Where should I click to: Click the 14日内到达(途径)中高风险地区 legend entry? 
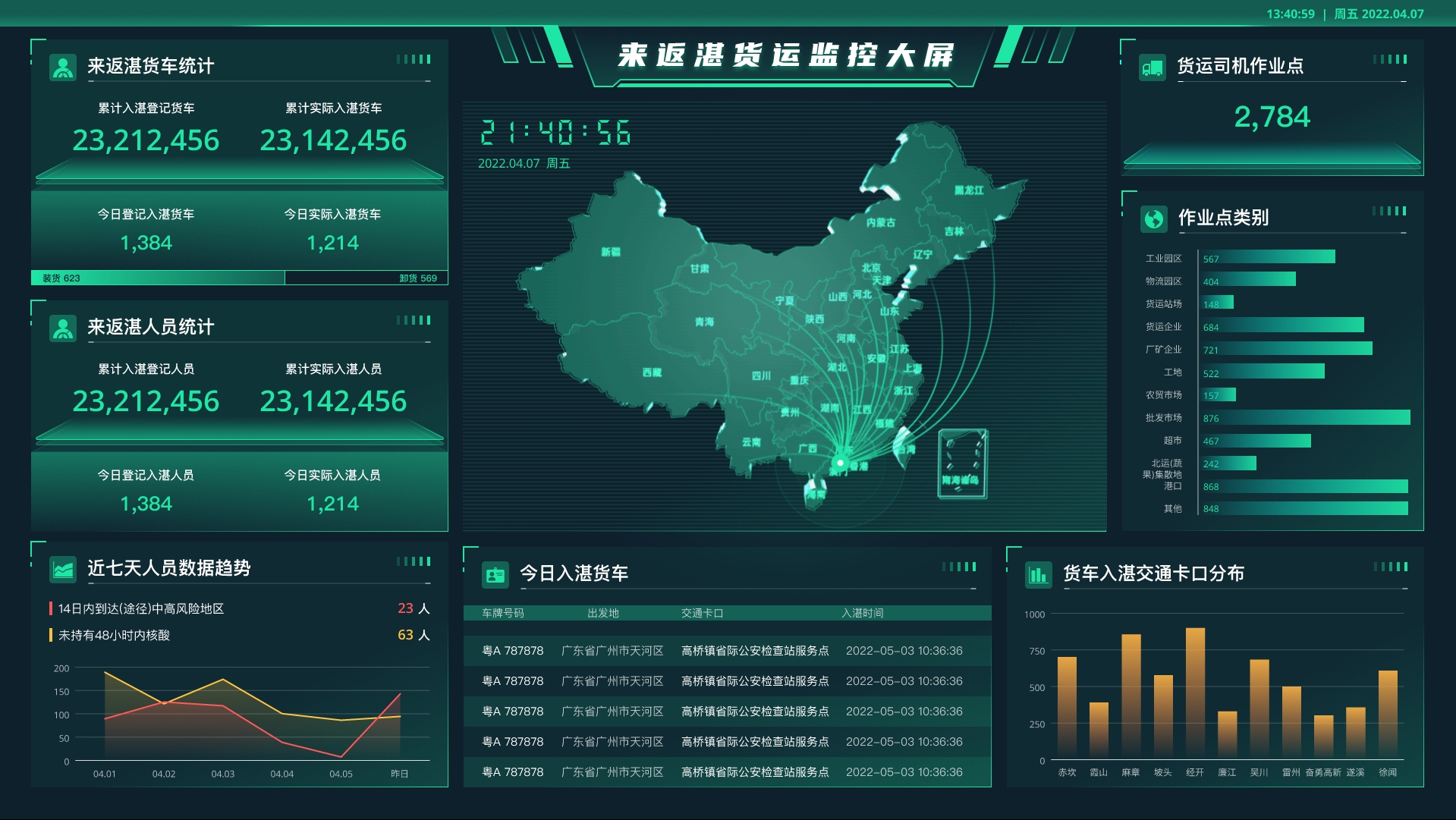click(x=140, y=608)
